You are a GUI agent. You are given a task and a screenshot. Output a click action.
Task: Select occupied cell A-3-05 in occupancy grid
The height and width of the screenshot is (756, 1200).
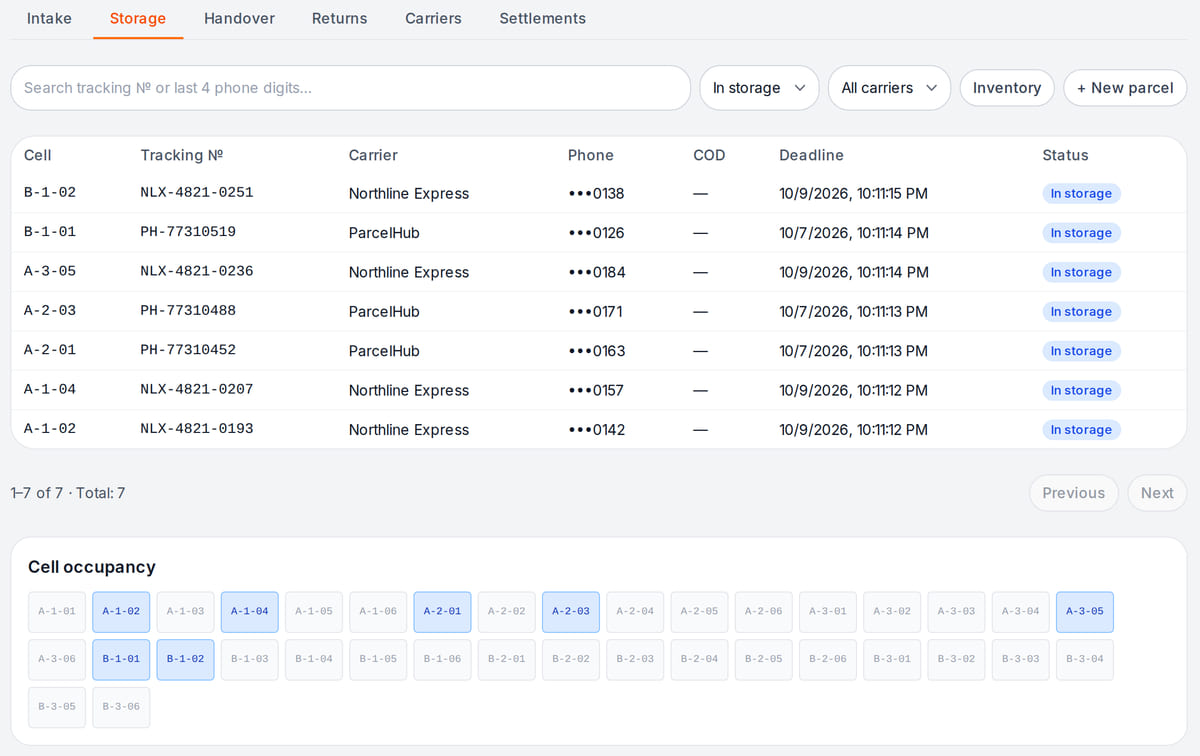(x=1085, y=612)
